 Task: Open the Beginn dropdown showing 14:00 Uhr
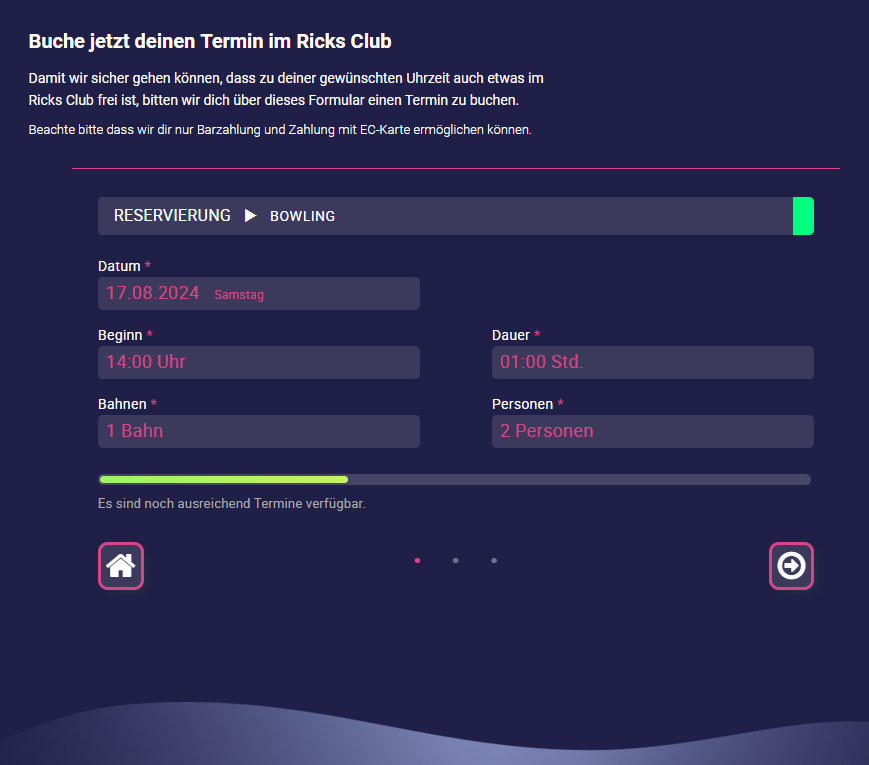coord(258,362)
